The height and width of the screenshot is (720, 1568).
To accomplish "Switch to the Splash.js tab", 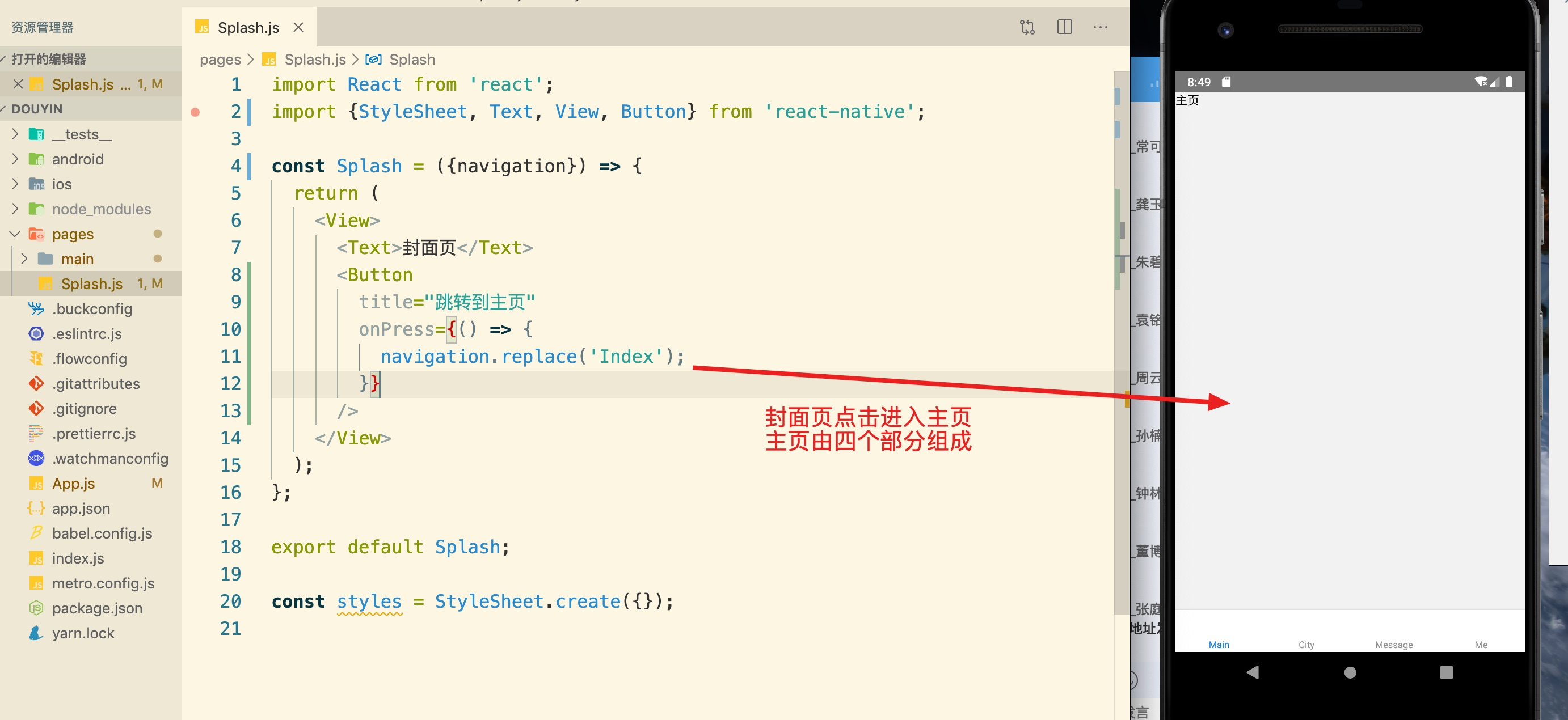I will tap(248, 27).
